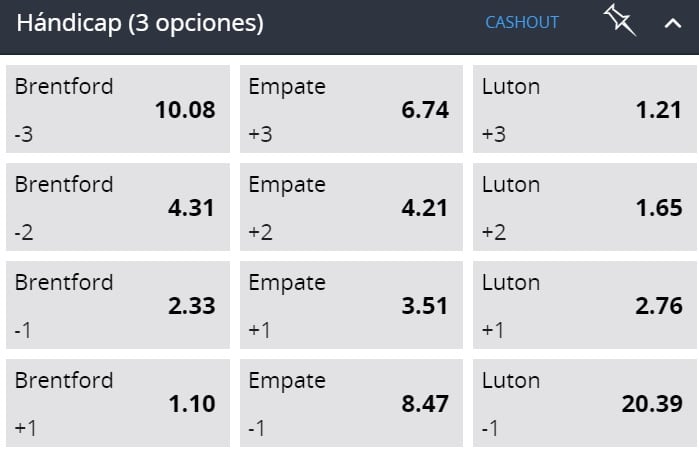Click the 10.08 odds value
This screenshot has width=699, height=453.
point(185,110)
